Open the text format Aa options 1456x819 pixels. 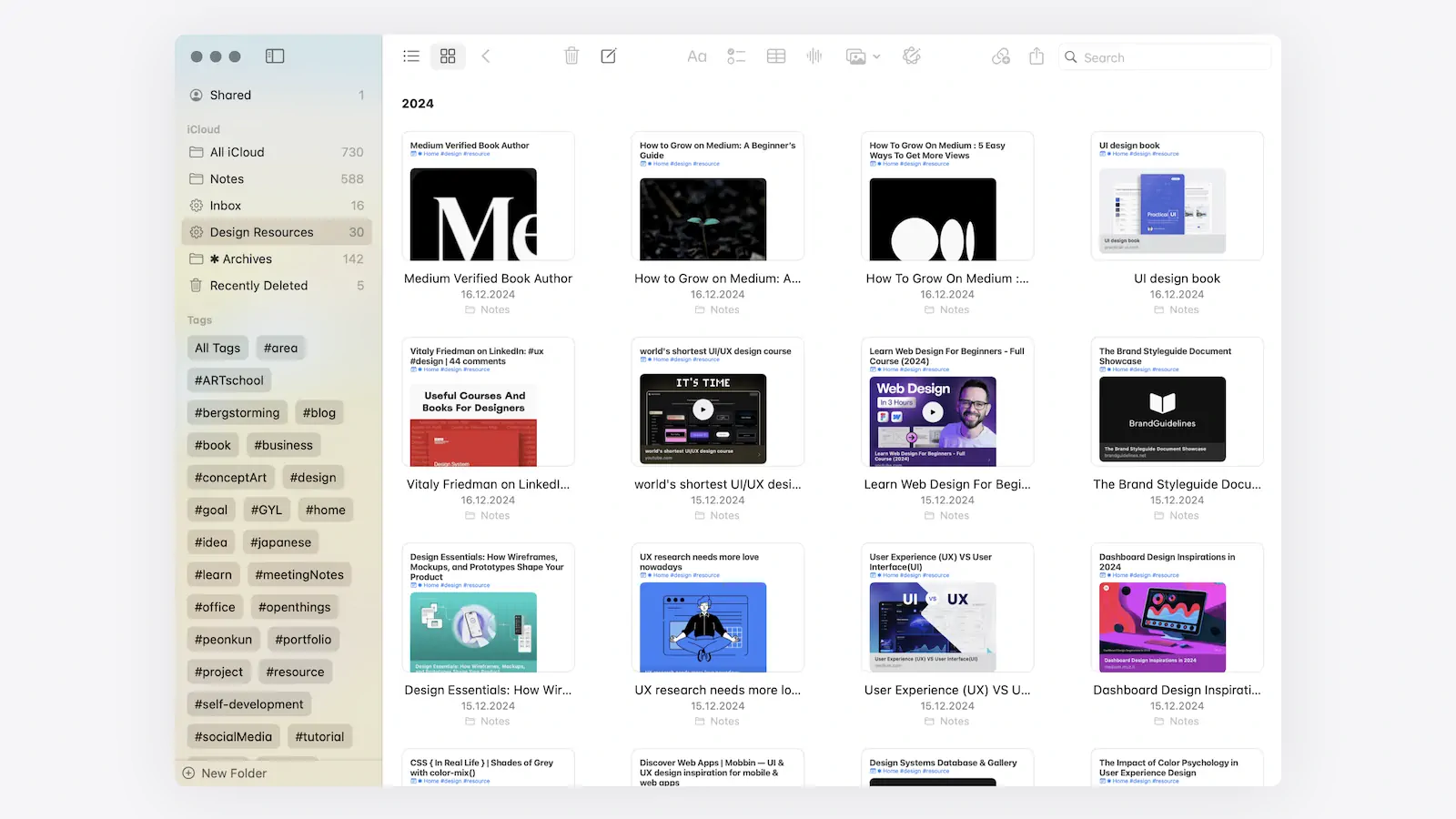[x=697, y=56]
